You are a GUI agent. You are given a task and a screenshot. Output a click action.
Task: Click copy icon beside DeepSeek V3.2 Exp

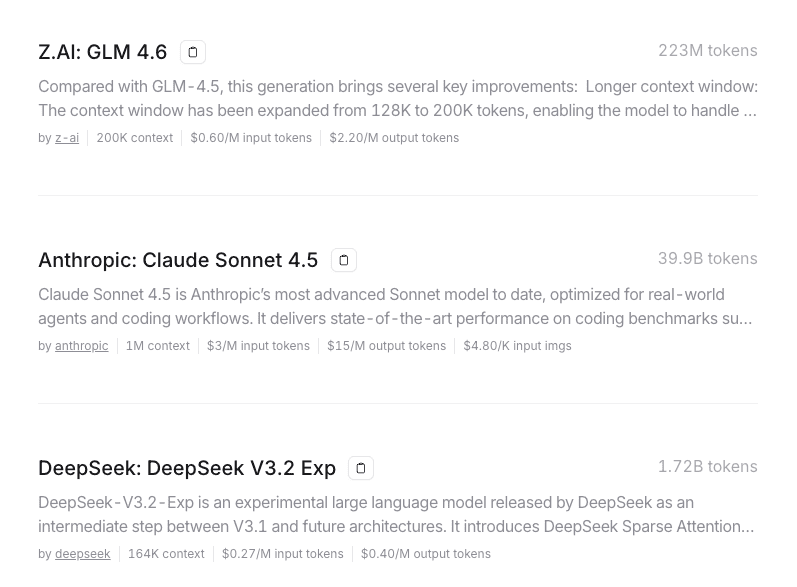point(361,468)
